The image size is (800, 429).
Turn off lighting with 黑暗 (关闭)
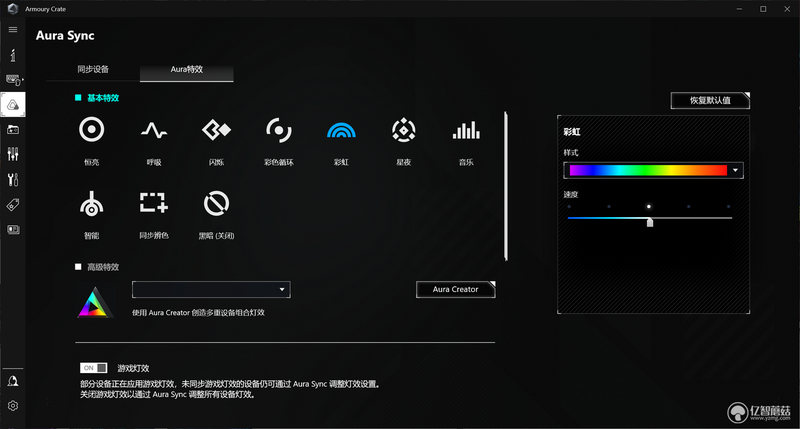tap(216, 204)
